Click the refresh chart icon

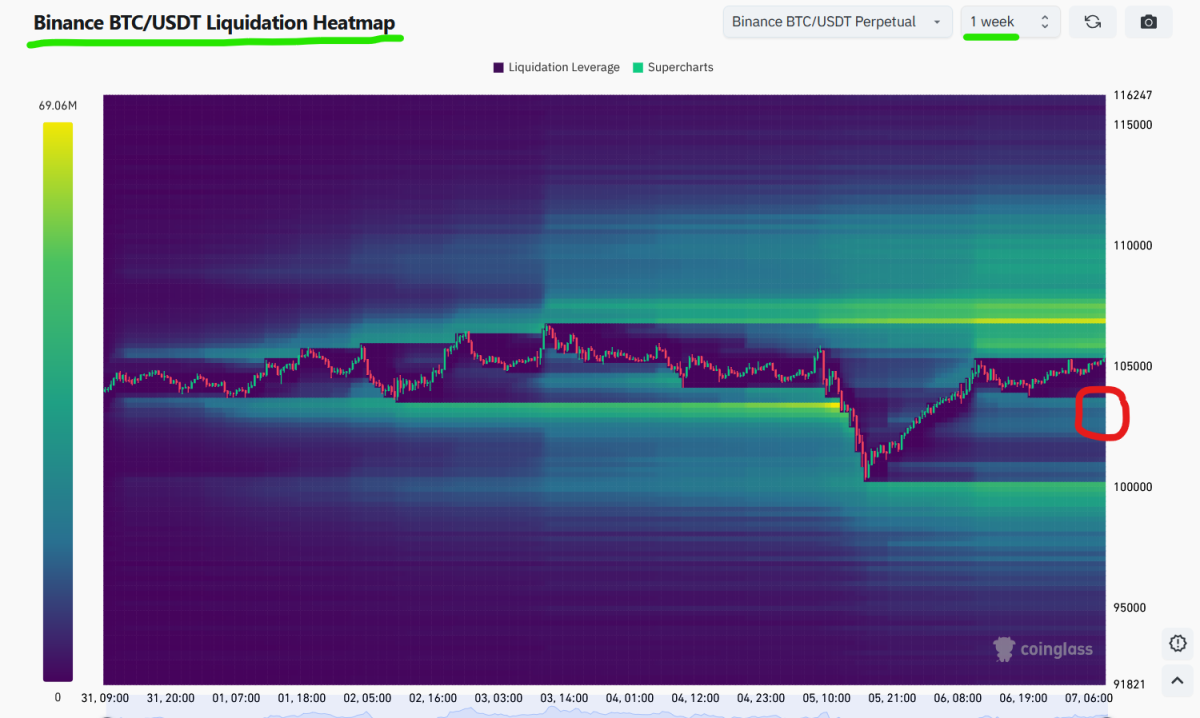1093,22
